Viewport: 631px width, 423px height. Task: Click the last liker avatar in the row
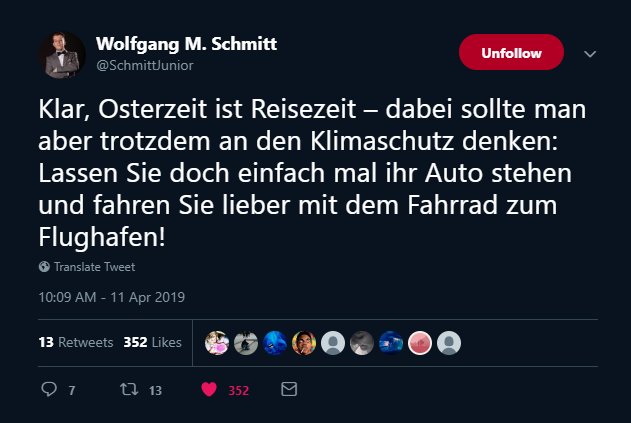(451, 343)
